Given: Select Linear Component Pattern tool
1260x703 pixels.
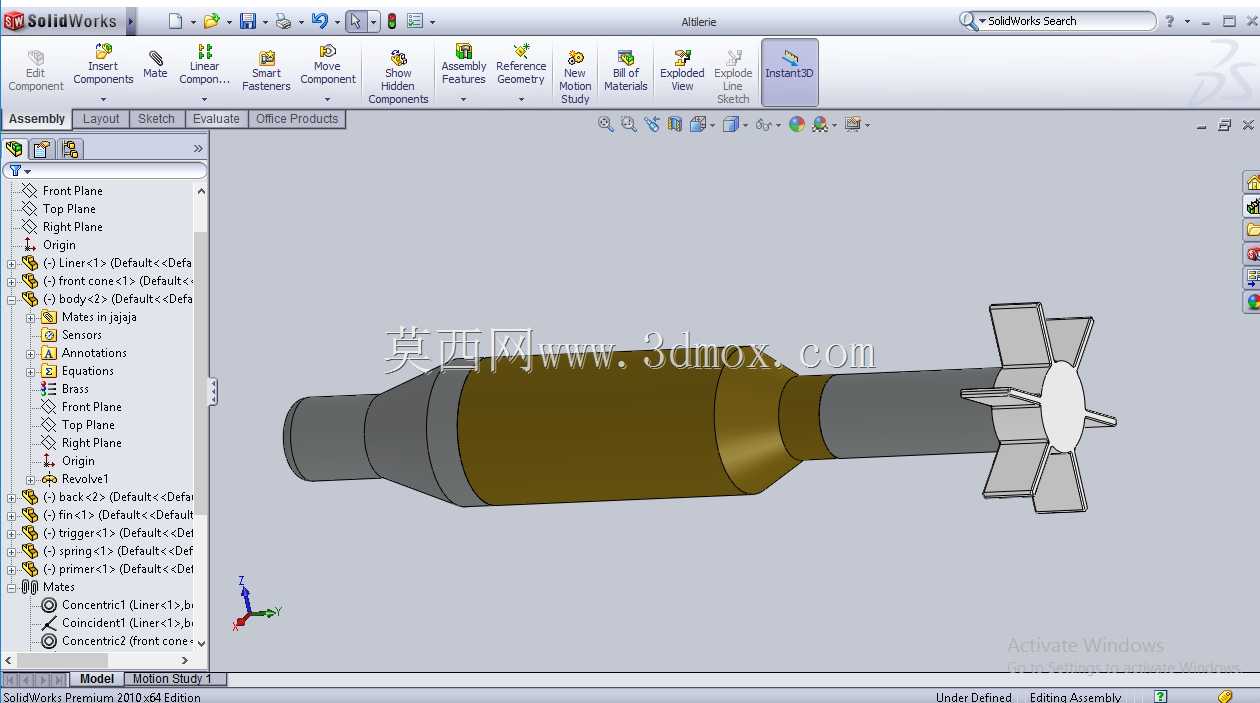Looking at the screenshot, I should coord(204,65).
